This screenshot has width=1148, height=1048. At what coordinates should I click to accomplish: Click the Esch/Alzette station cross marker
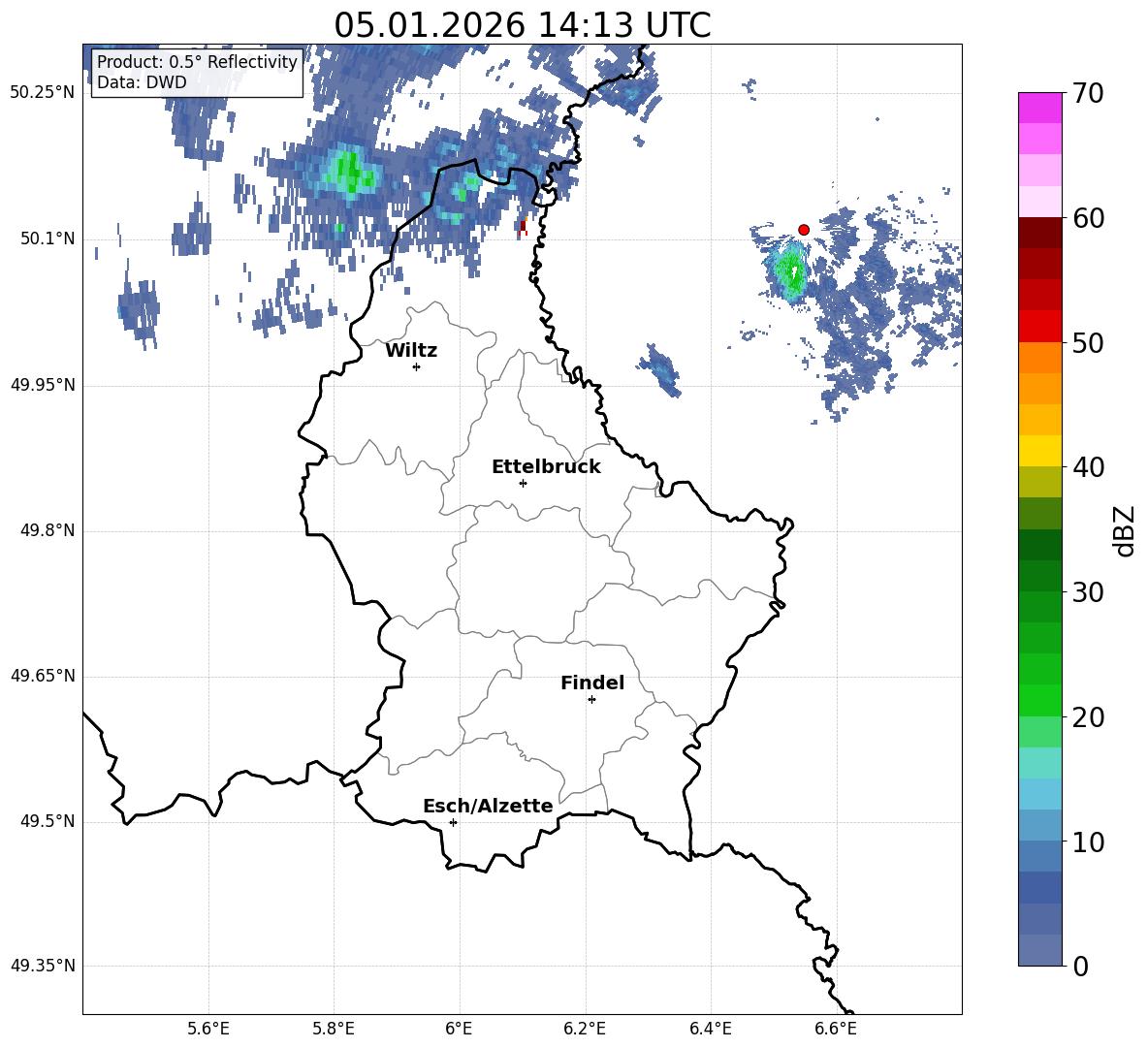coord(453,822)
